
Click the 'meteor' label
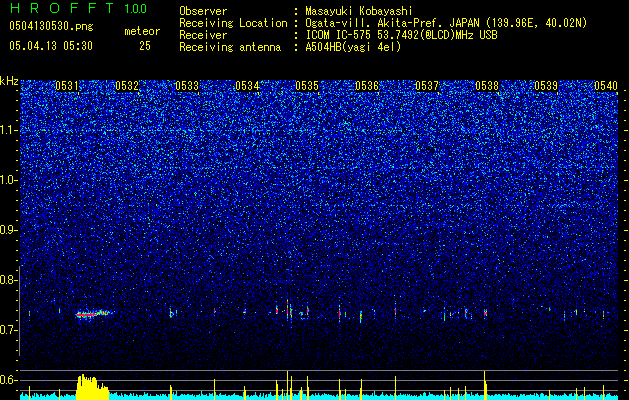142,31
